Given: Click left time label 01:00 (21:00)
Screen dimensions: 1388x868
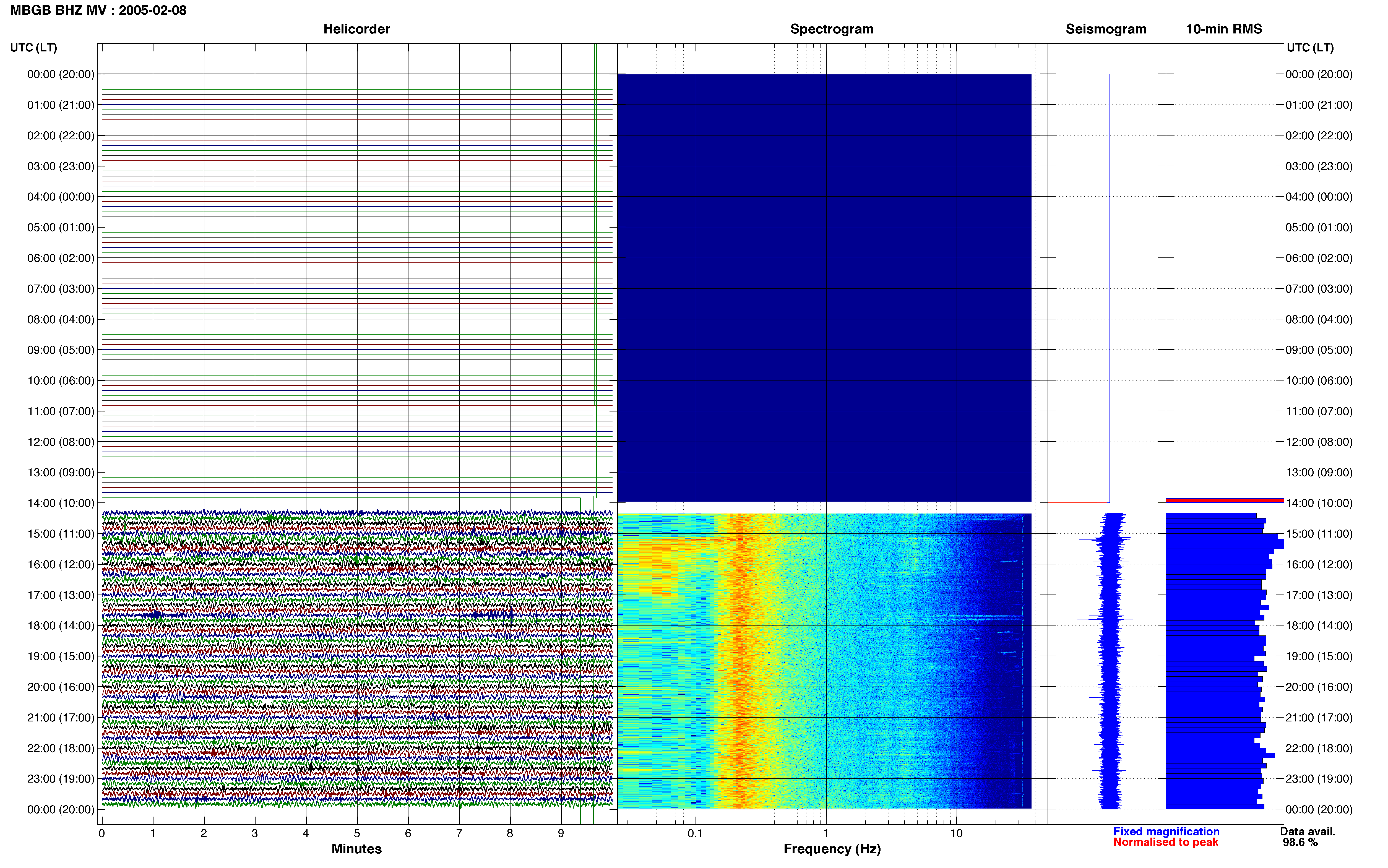Looking at the screenshot, I should pos(61,105).
